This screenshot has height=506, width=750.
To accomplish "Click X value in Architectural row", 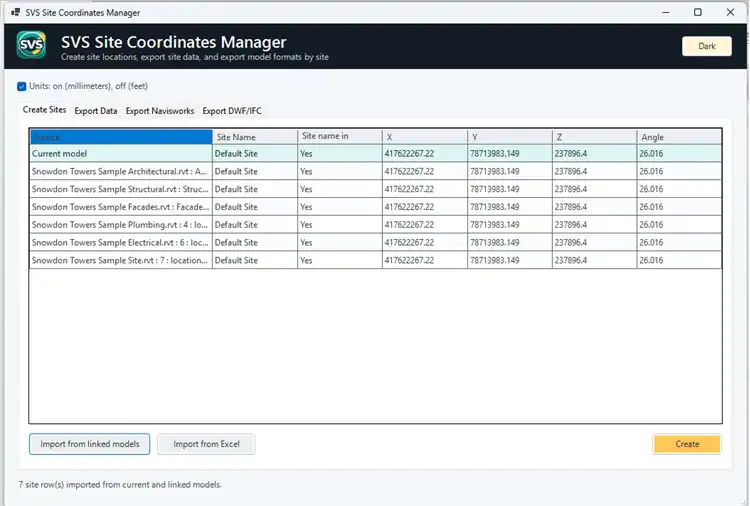I will (425, 171).
